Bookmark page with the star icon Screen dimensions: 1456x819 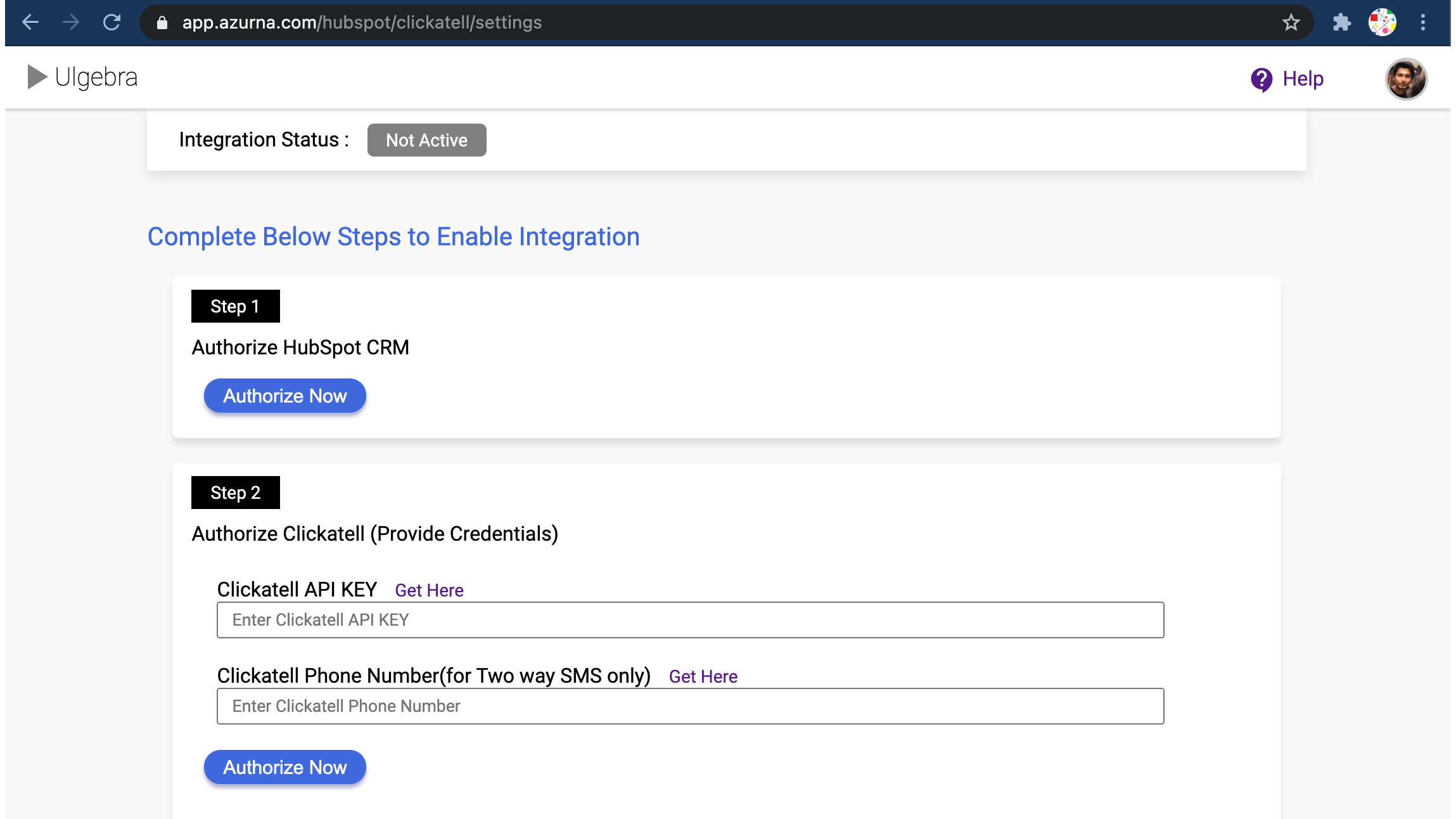(x=1291, y=23)
